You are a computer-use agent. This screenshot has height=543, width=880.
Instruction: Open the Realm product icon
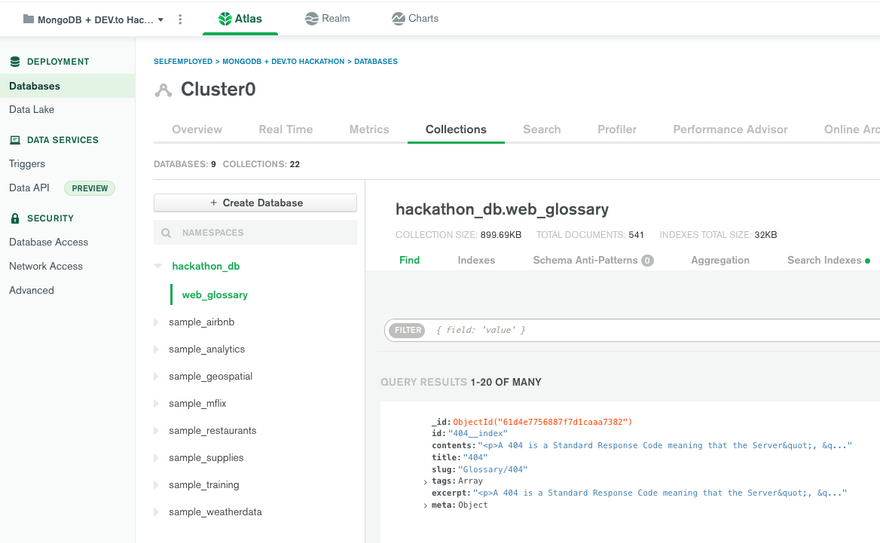point(312,19)
